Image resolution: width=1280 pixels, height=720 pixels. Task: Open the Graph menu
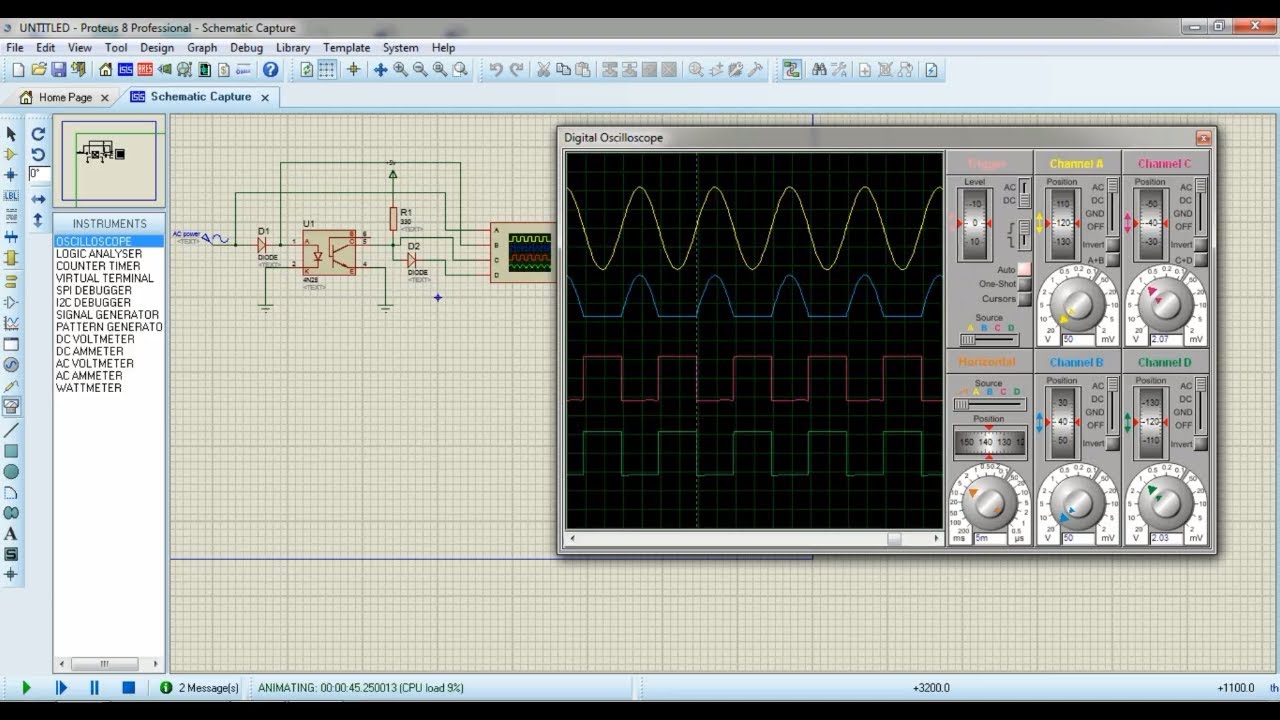point(202,47)
